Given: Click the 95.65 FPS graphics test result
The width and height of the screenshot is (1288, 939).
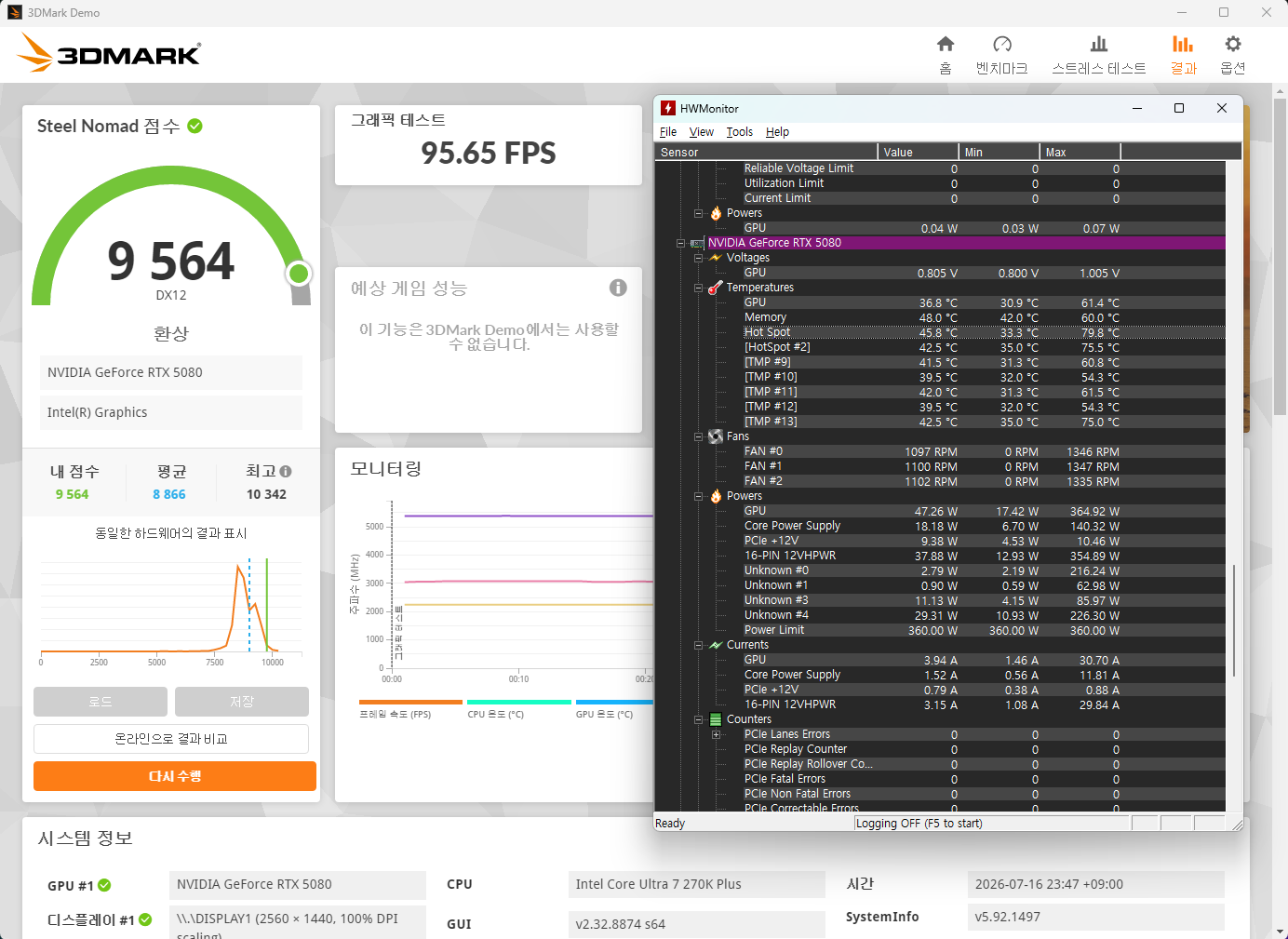Looking at the screenshot, I should click(489, 154).
